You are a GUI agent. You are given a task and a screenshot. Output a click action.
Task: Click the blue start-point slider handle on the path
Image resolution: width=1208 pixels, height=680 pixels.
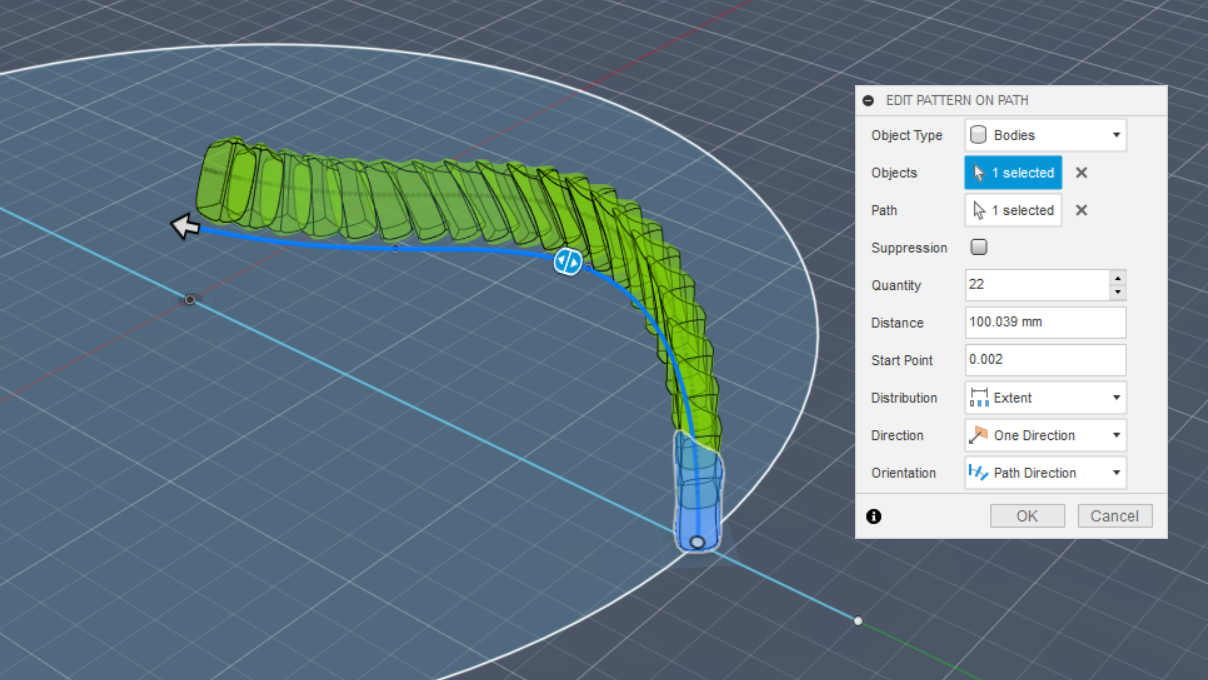pyautogui.click(x=568, y=262)
